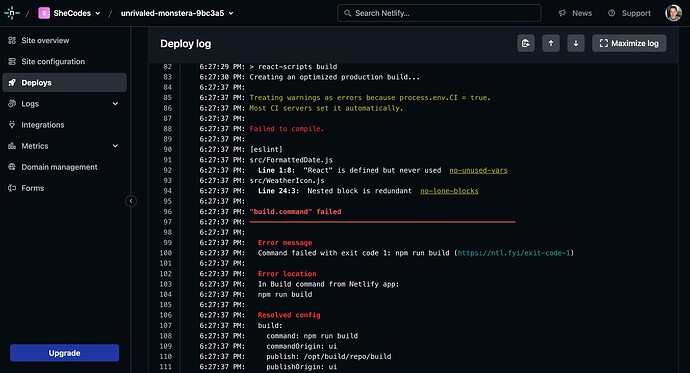Go to Site overview
Image resolution: width=690 pixels, height=373 pixels.
point(64,40)
